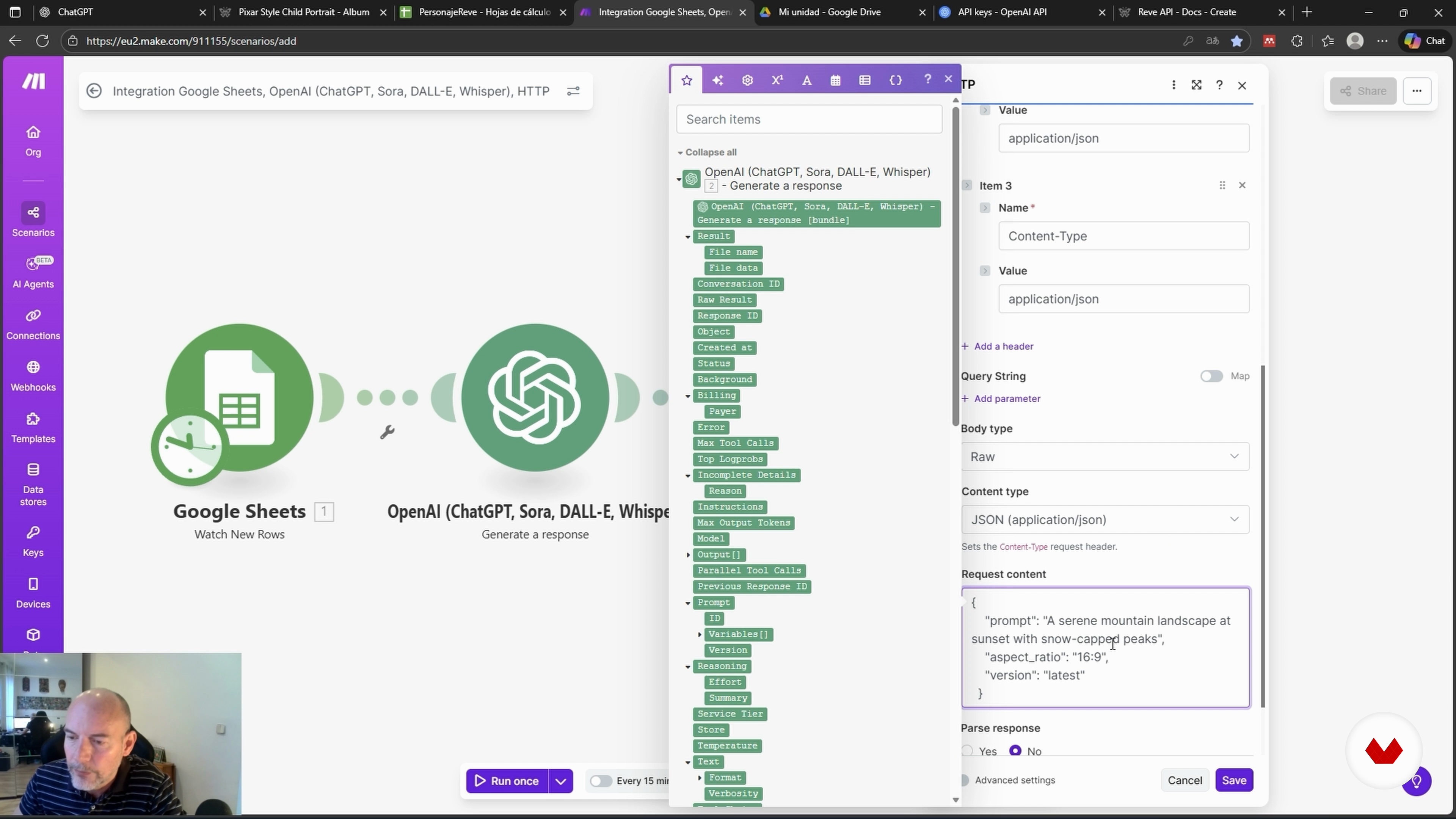
Task: Expand the HTTP panel to full screen
Action: click(x=1197, y=85)
